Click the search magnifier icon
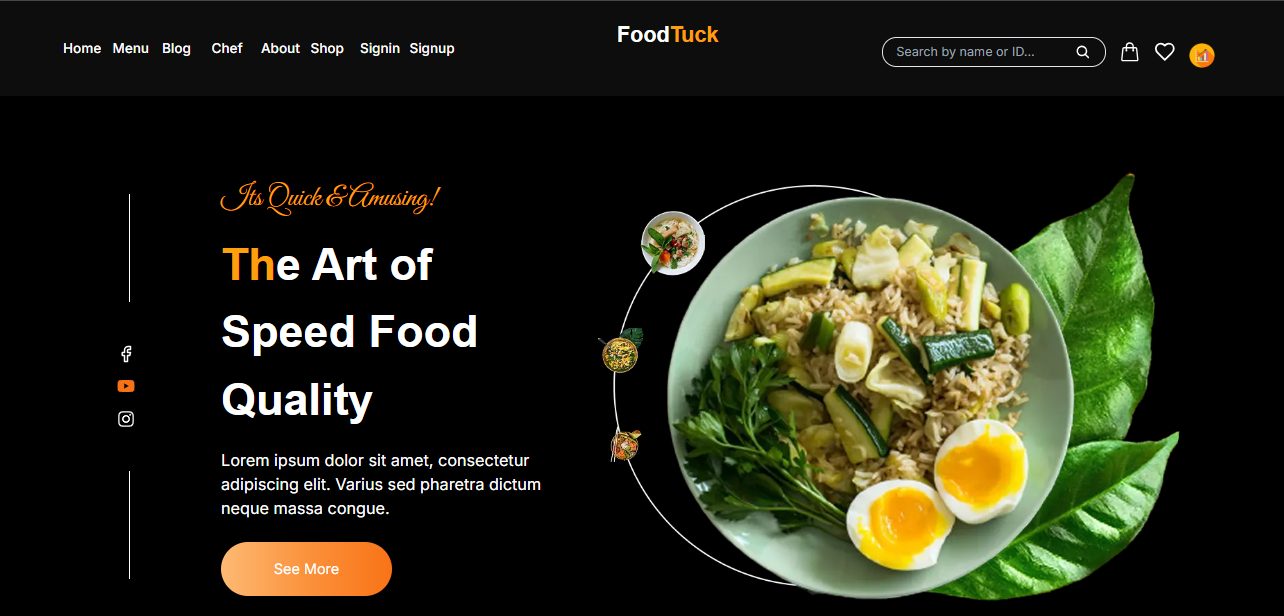Viewport: 1284px width, 616px height. (x=1082, y=52)
